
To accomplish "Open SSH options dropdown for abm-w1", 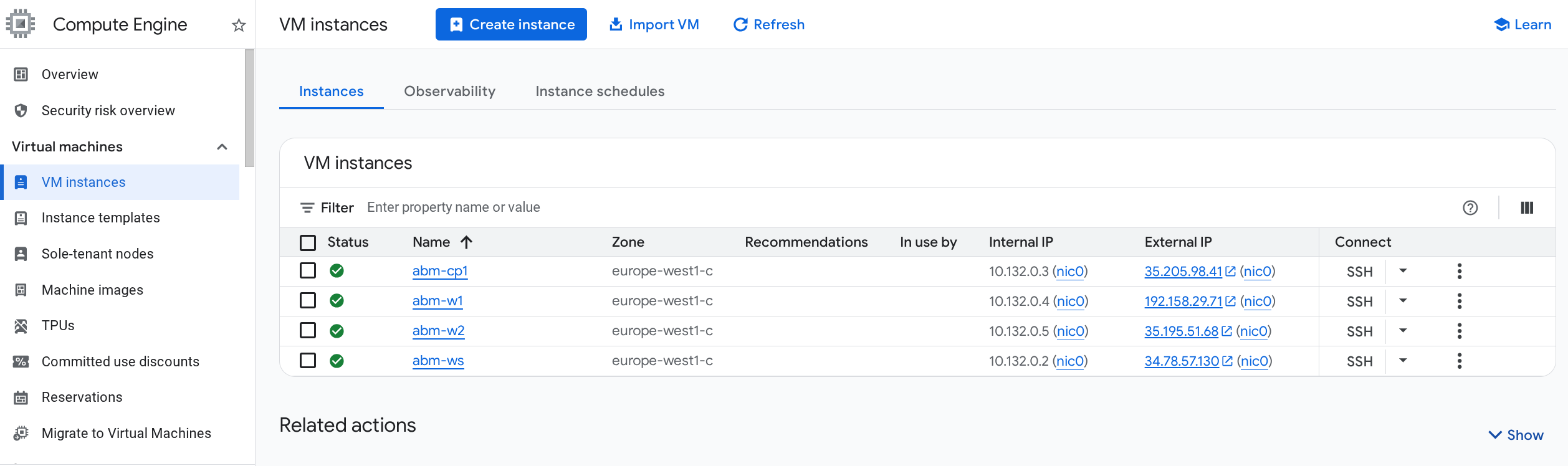I will pyautogui.click(x=1403, y=300).
